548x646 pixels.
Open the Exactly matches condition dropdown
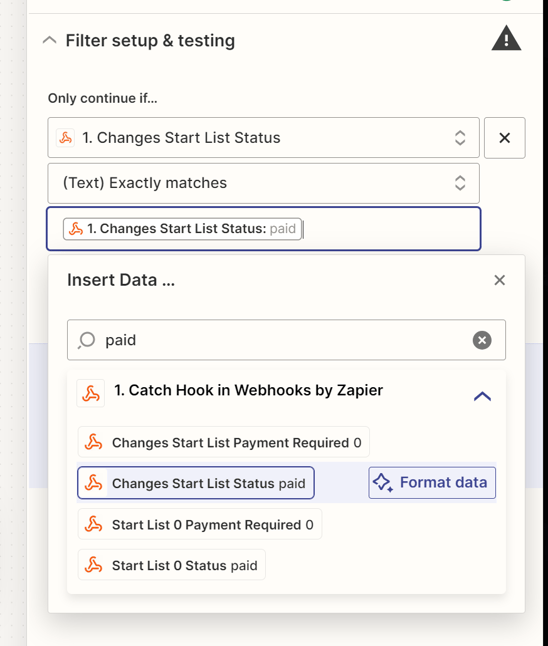[263, 183]
